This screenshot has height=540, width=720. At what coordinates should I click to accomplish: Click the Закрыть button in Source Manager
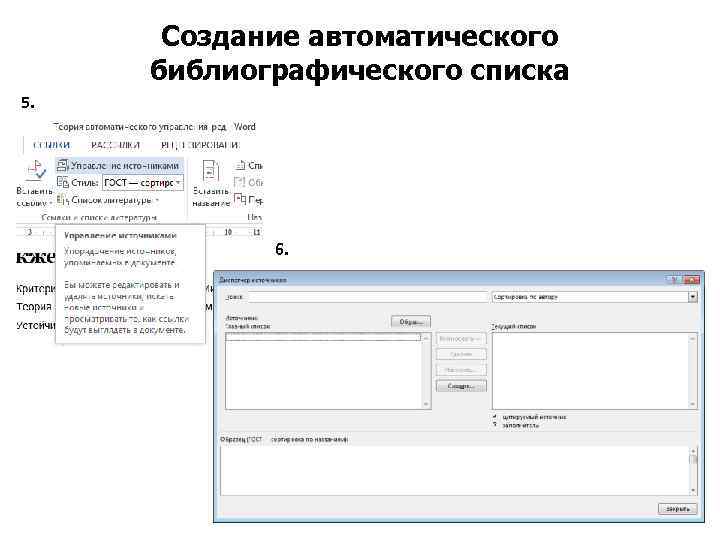(x=678, y=509)
